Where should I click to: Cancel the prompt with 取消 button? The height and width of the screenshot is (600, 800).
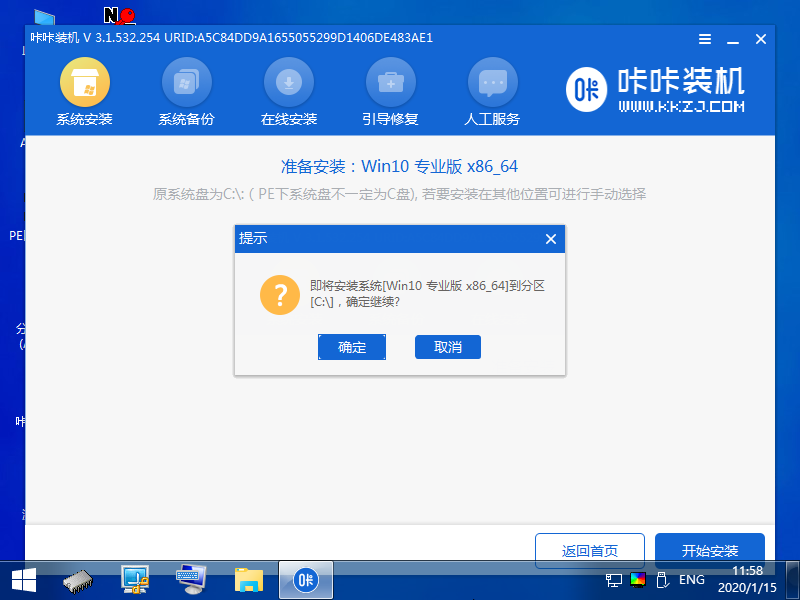coord(448,347)
